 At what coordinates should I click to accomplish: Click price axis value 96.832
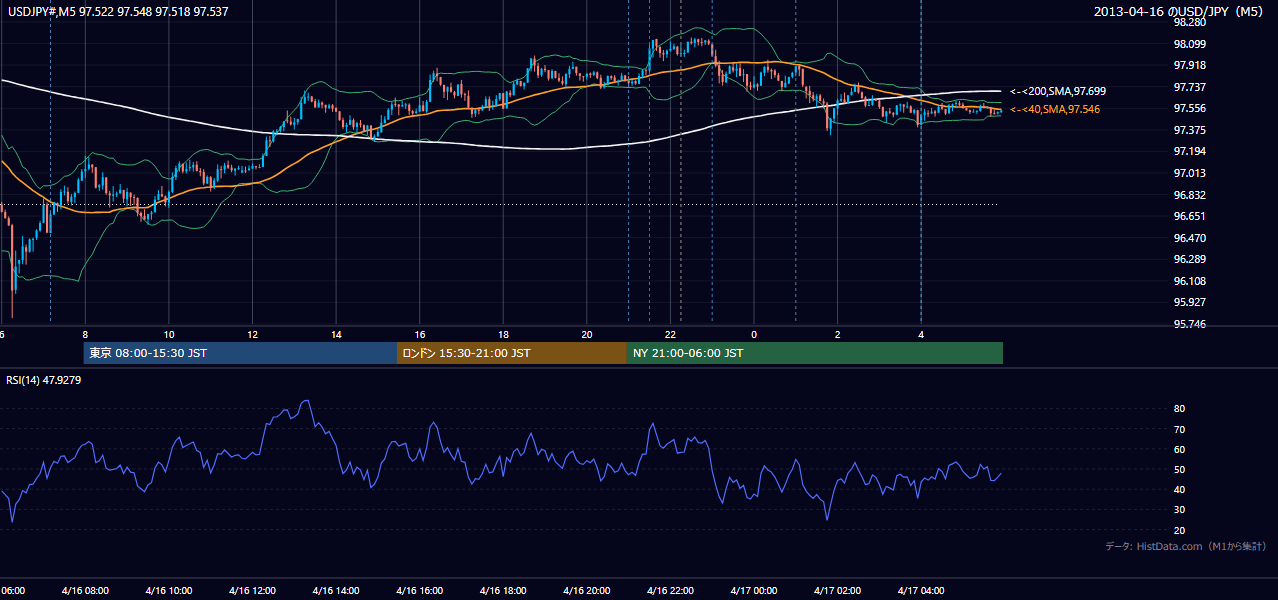click(1189, 195)
